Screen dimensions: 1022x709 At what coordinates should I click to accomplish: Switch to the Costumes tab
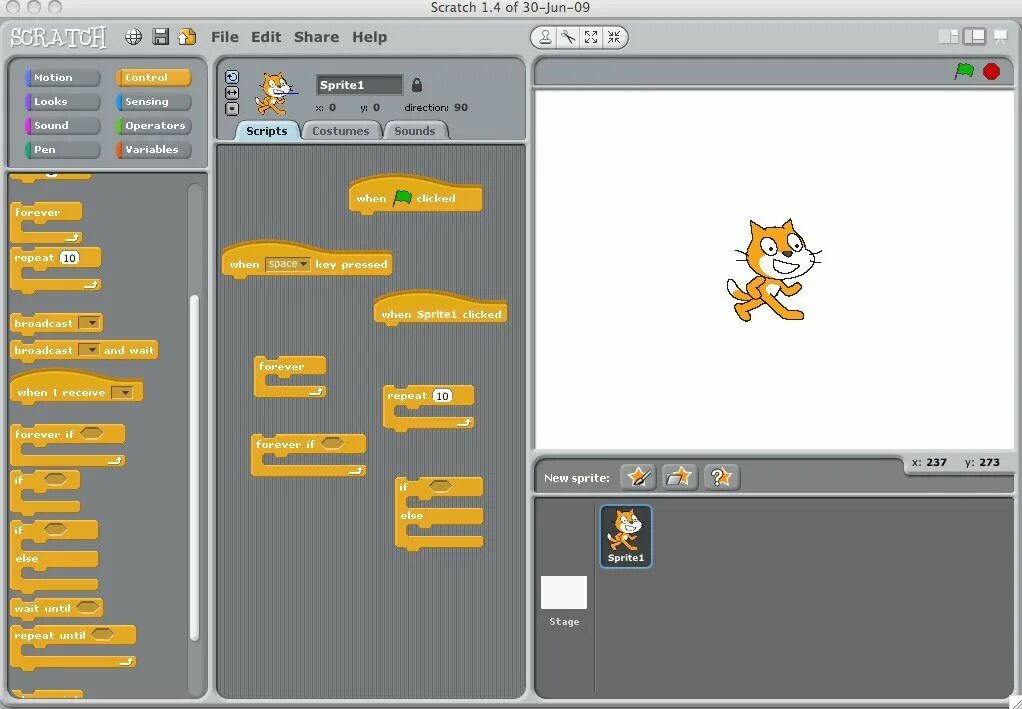point(341,131)
